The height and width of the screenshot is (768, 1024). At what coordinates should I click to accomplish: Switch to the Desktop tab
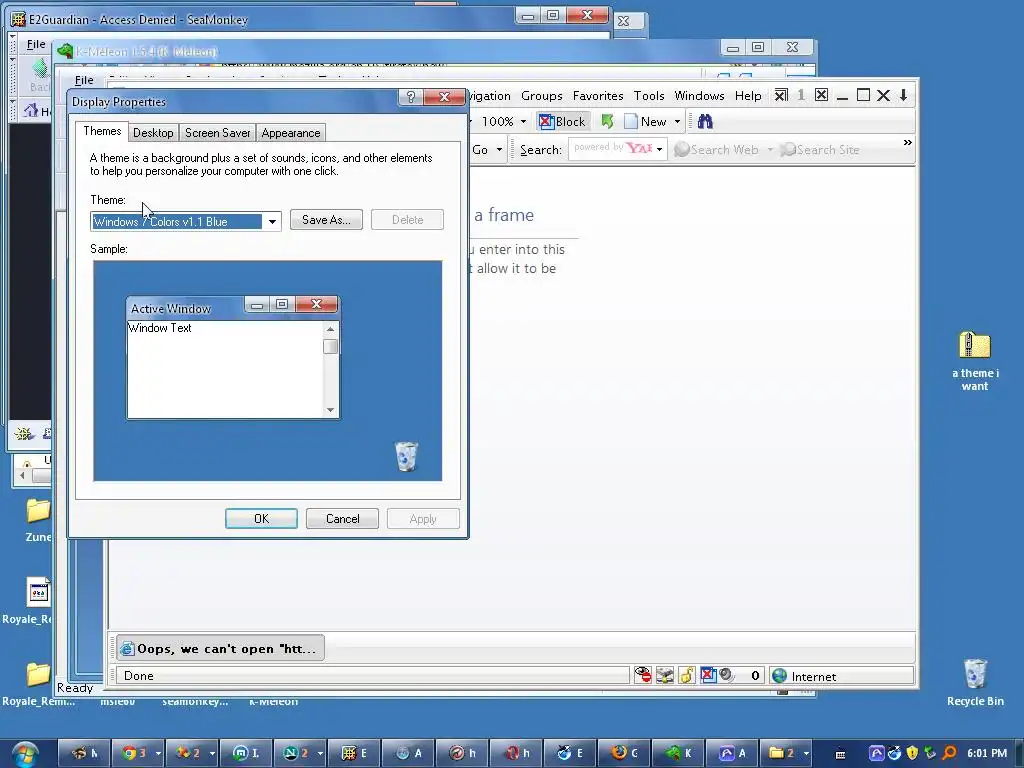tap(153, 133)
